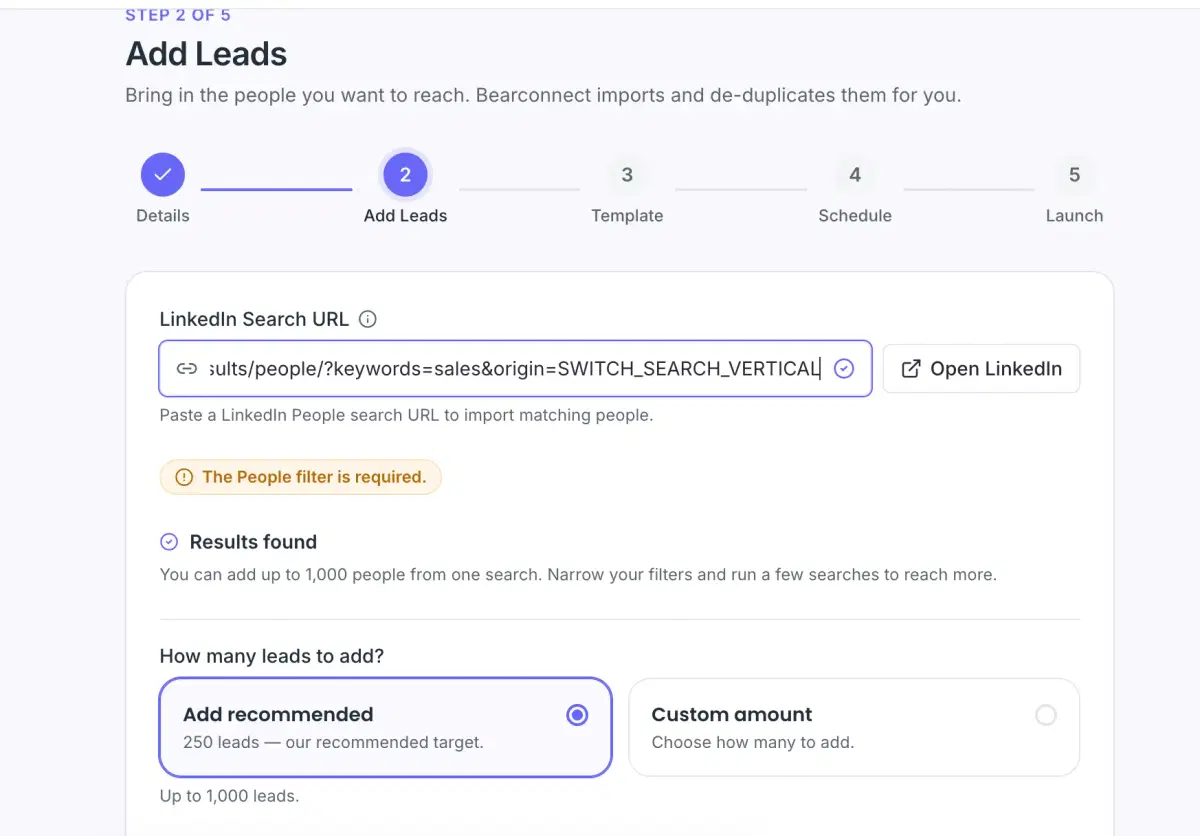Viewport: 1200px width, 836px height.
Task: Click the LinkedIn Search URL input field
Action: tap(515, 369)
